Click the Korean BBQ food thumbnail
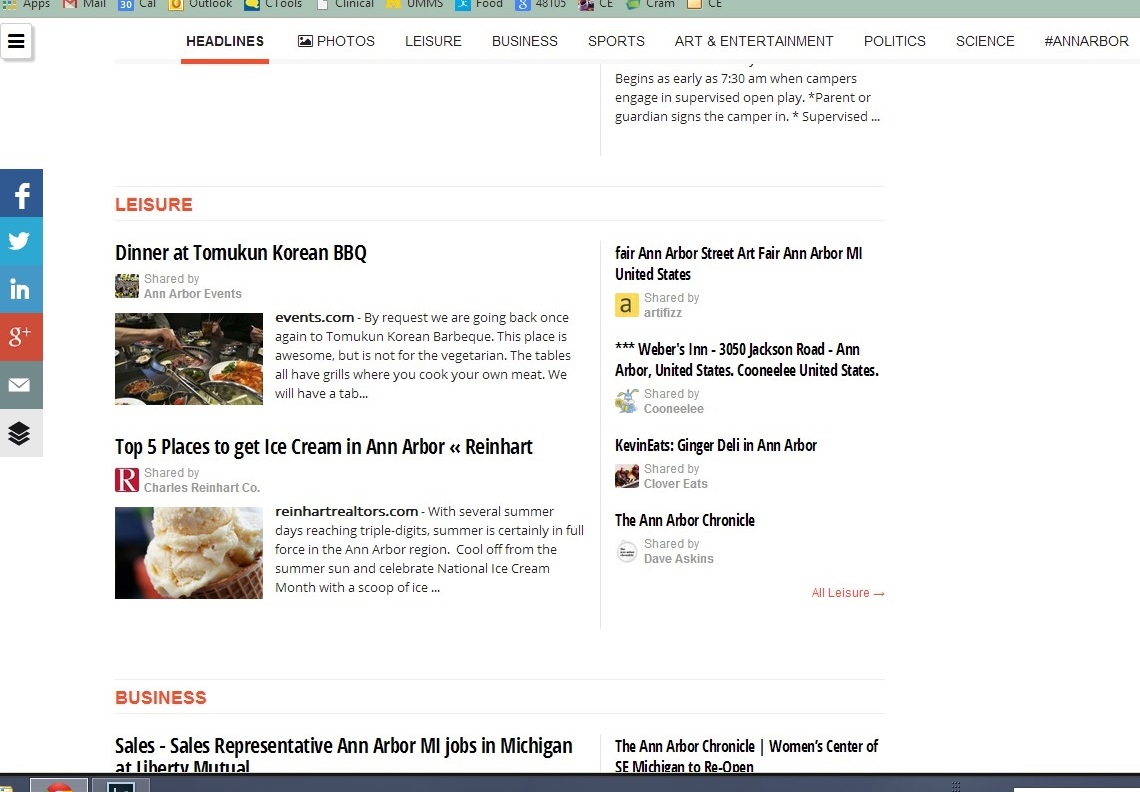The height and width of the screenshot is (792, 1140). point(189,359)
